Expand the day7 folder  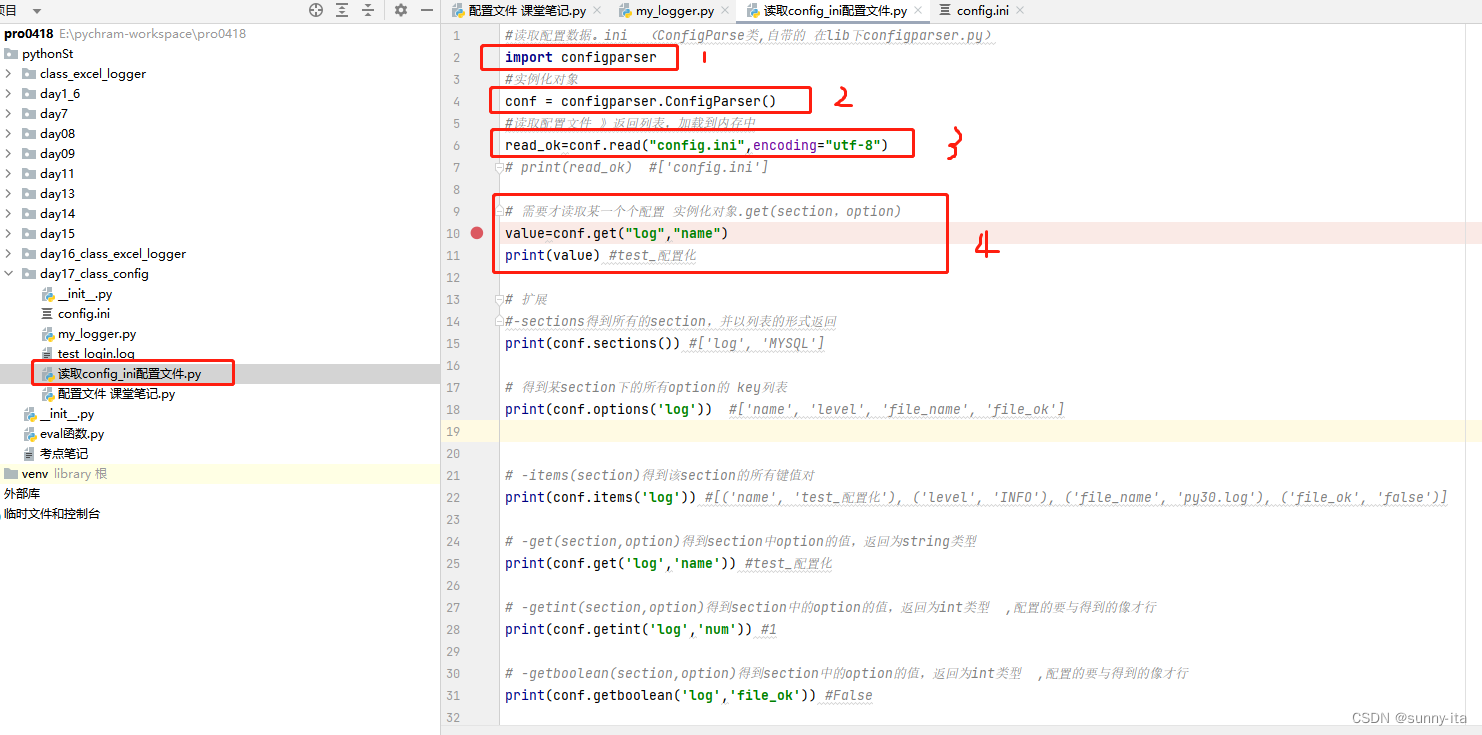point(9,114)
